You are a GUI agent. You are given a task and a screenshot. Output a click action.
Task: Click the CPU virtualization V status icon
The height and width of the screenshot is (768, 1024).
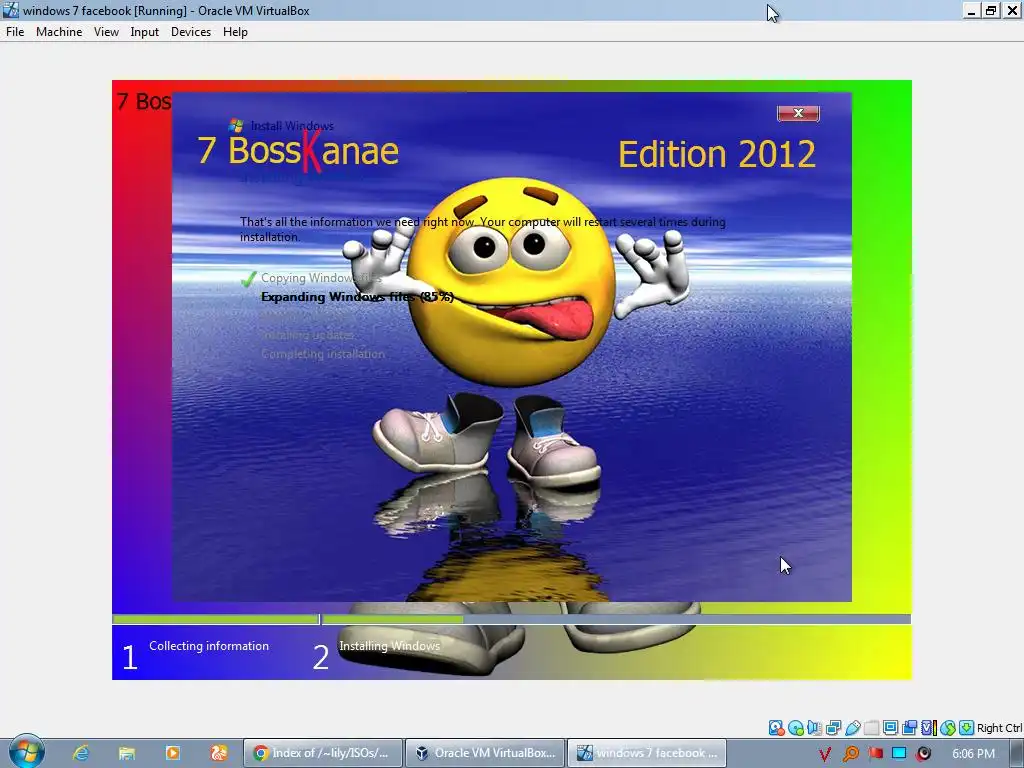929,728
